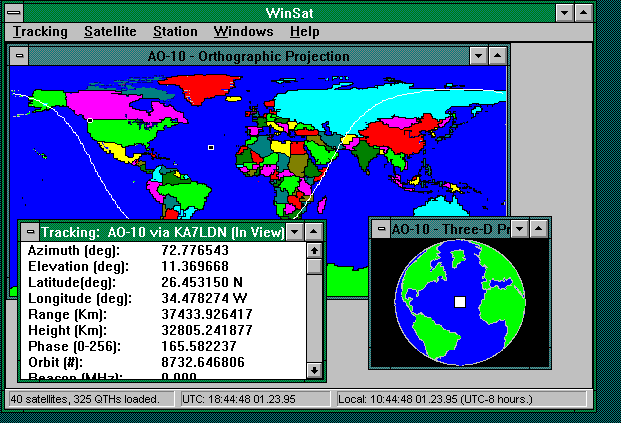This screenshot has width=640, height=442.
Task: Click the Orbit value 8732.646806
Action: point(203,362)
